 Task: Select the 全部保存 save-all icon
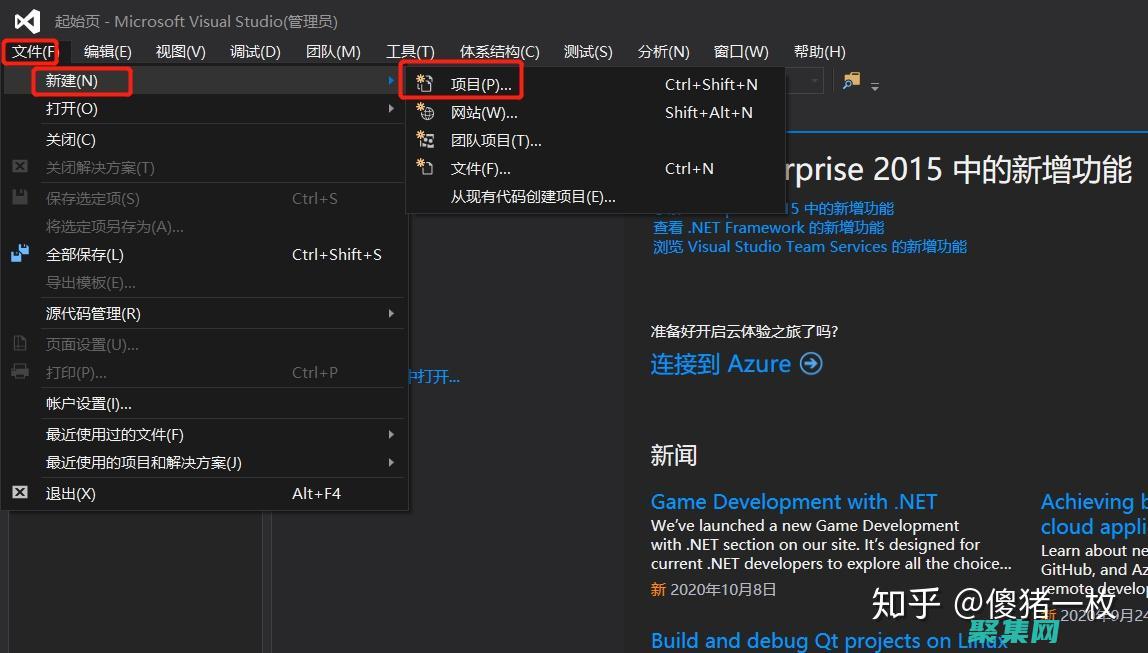point(20,254)
